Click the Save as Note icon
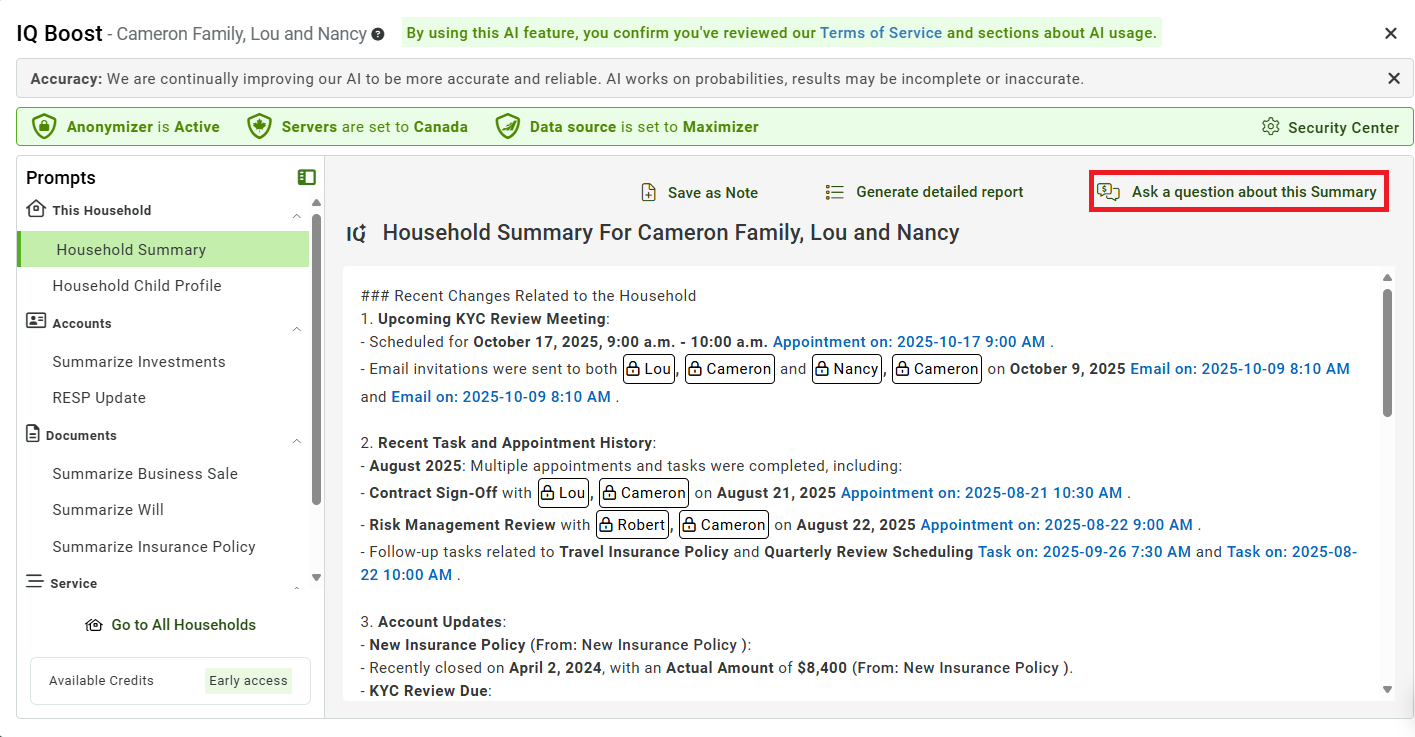The width and height of the screenshot is (1415, 737). [x=649, y=192]
